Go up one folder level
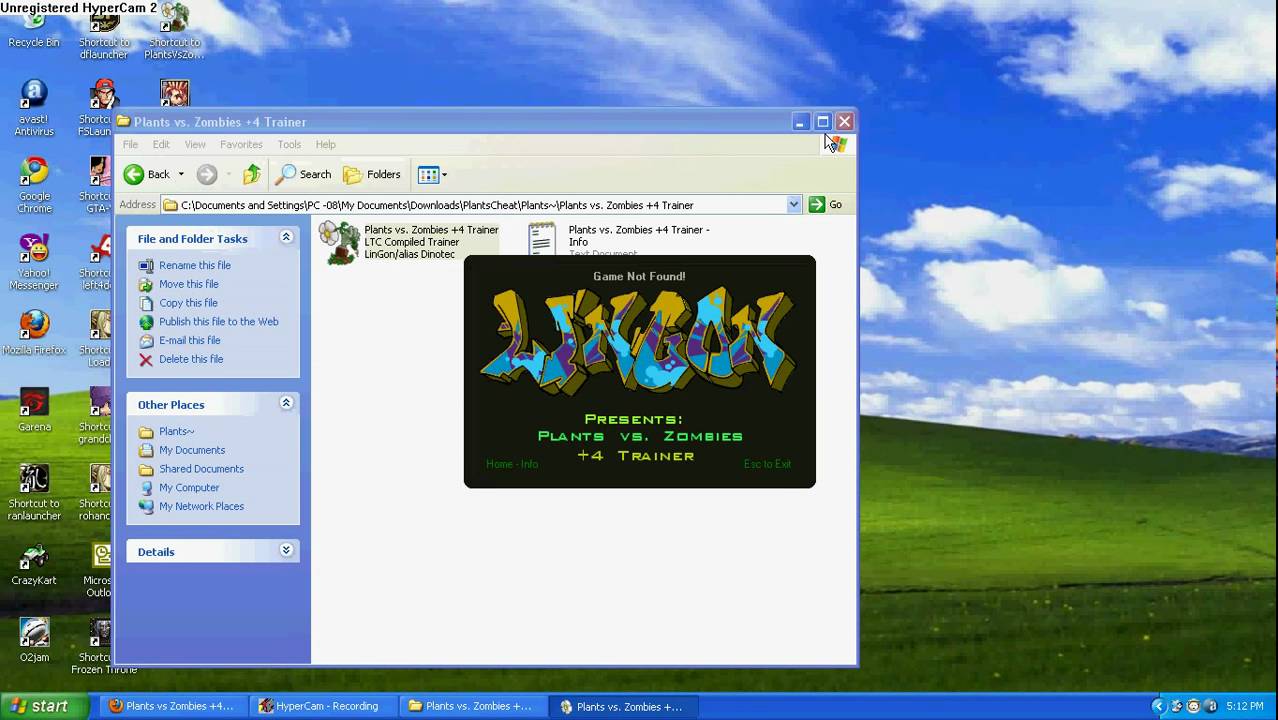Viewport: 1278px width, 720px height. (252, 174)
